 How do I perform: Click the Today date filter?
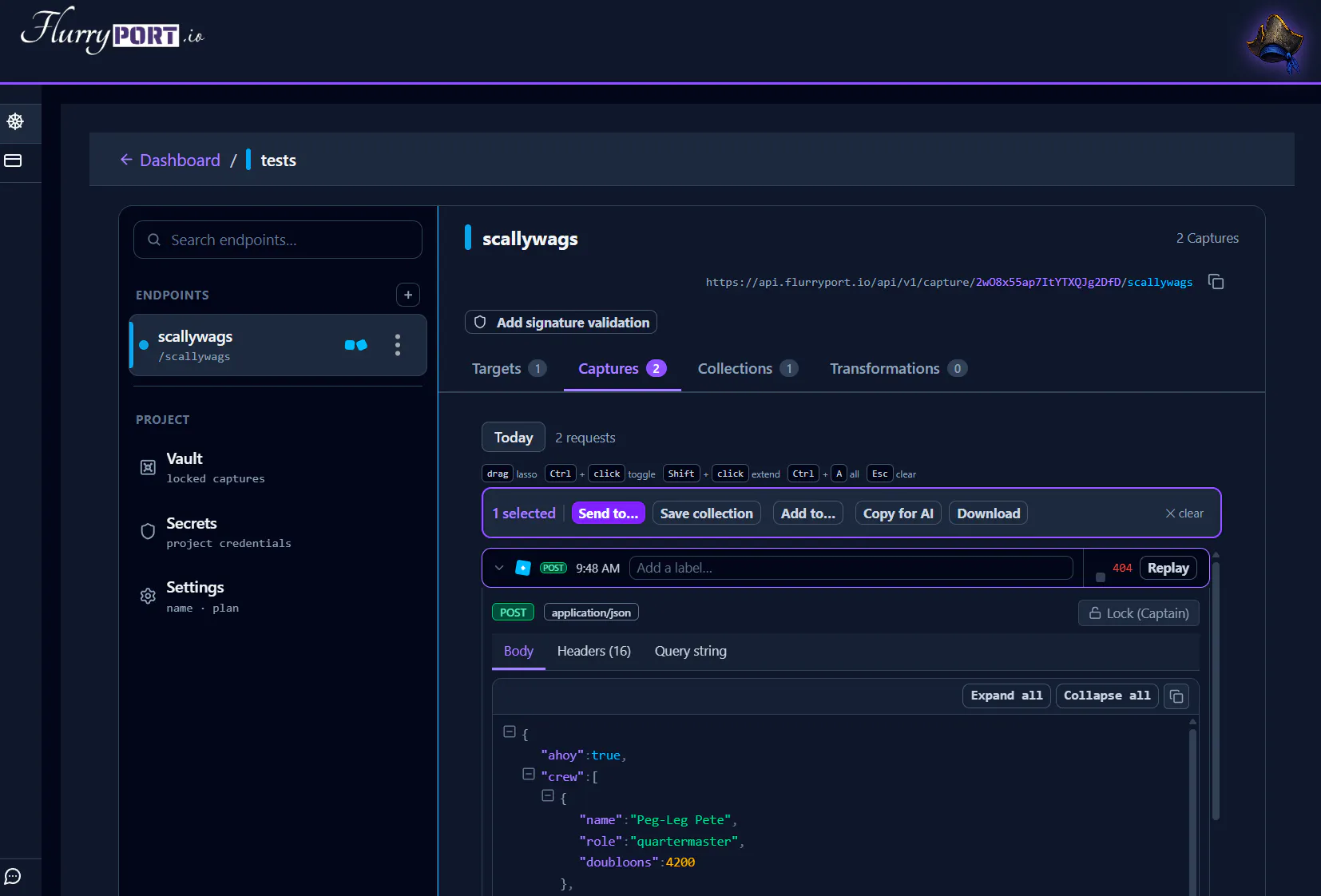[x=514, y=438]
